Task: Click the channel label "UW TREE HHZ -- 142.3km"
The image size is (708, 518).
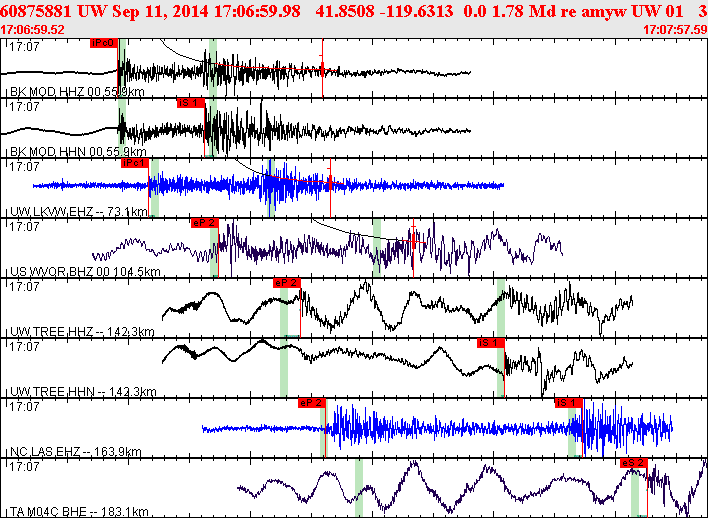Action: (82, 332)
